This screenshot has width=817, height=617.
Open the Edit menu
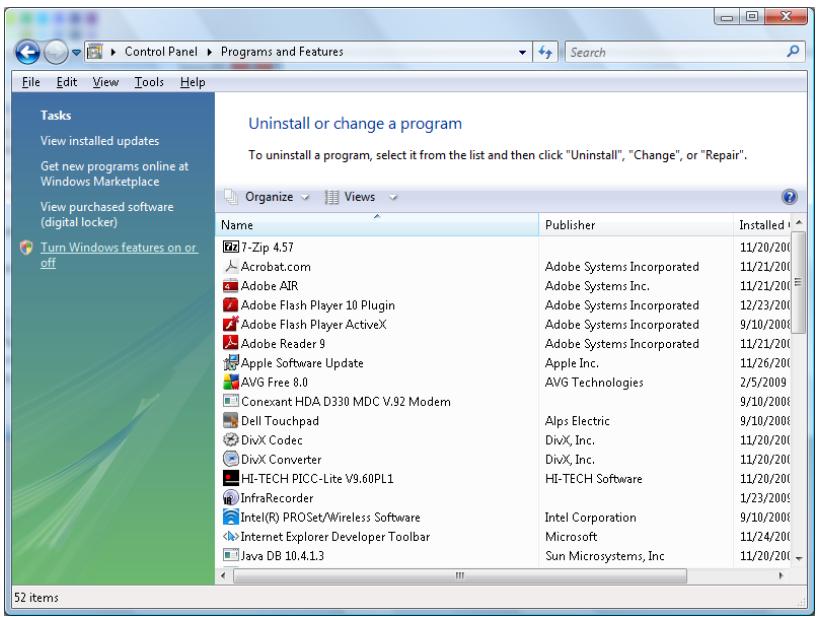[67, 82]
